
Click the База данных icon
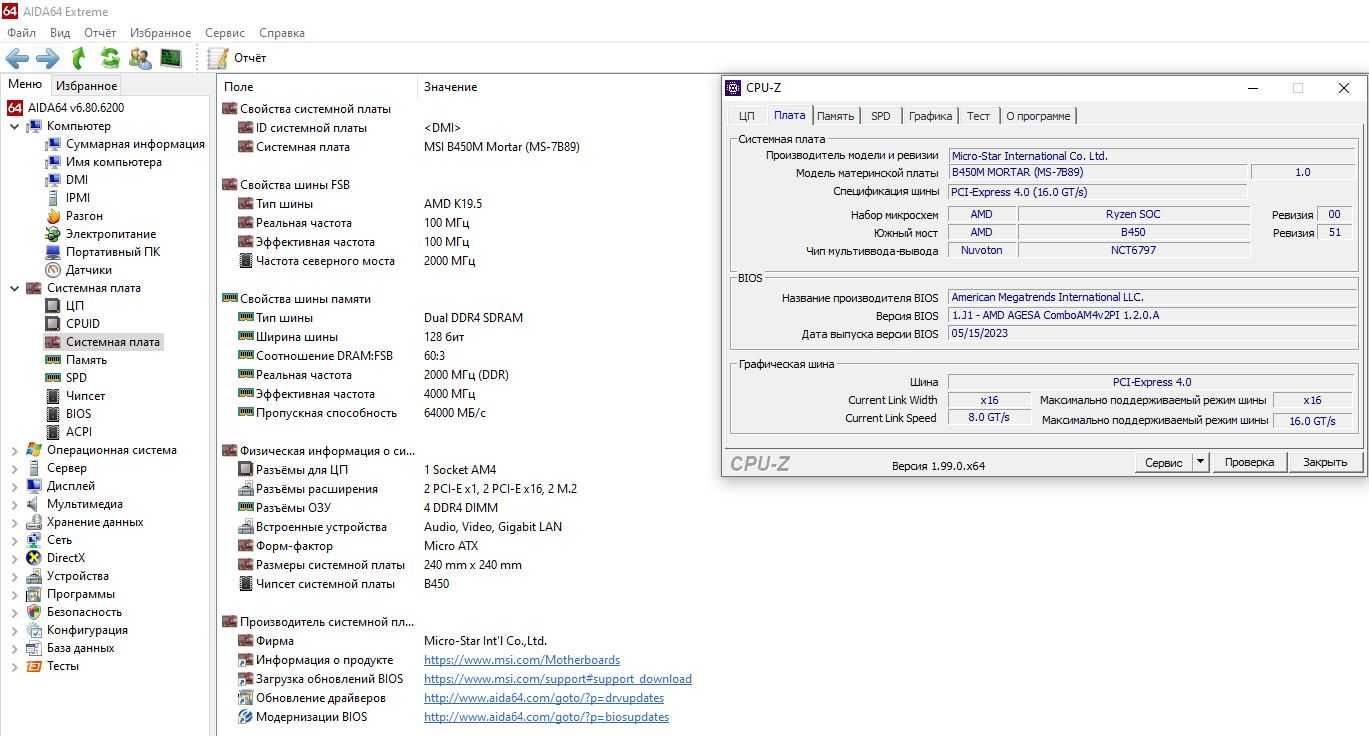point(34,648)
